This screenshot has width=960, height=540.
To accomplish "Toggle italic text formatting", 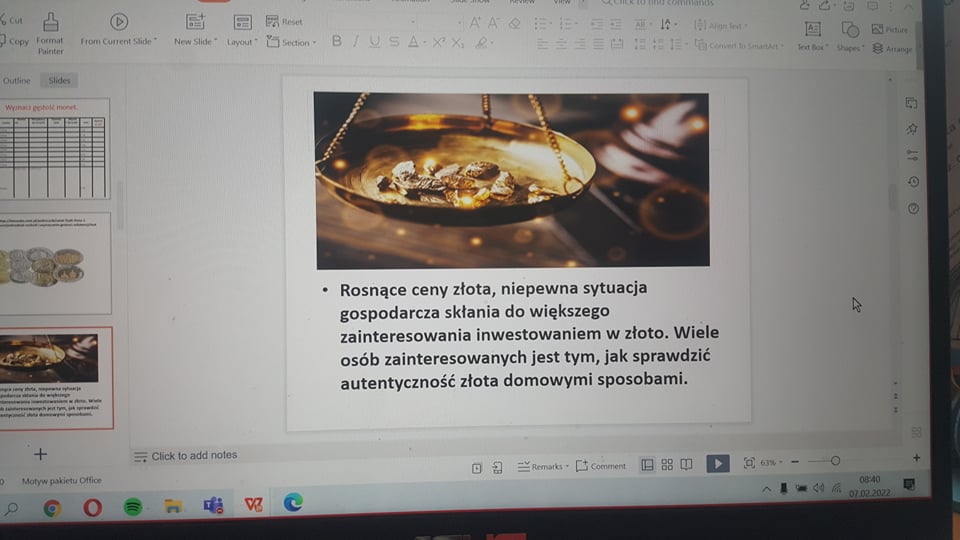I will 355,42.
